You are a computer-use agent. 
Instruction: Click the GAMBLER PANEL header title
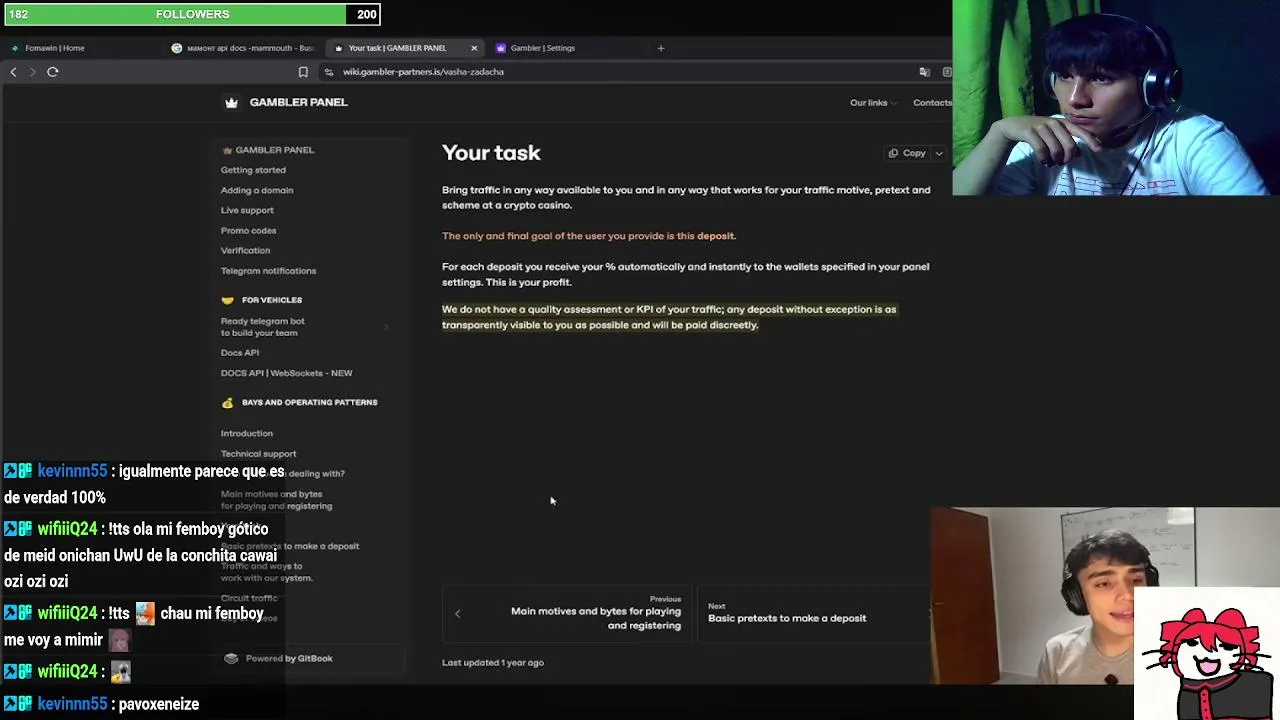pyautogui.click(x=299, y=102)
